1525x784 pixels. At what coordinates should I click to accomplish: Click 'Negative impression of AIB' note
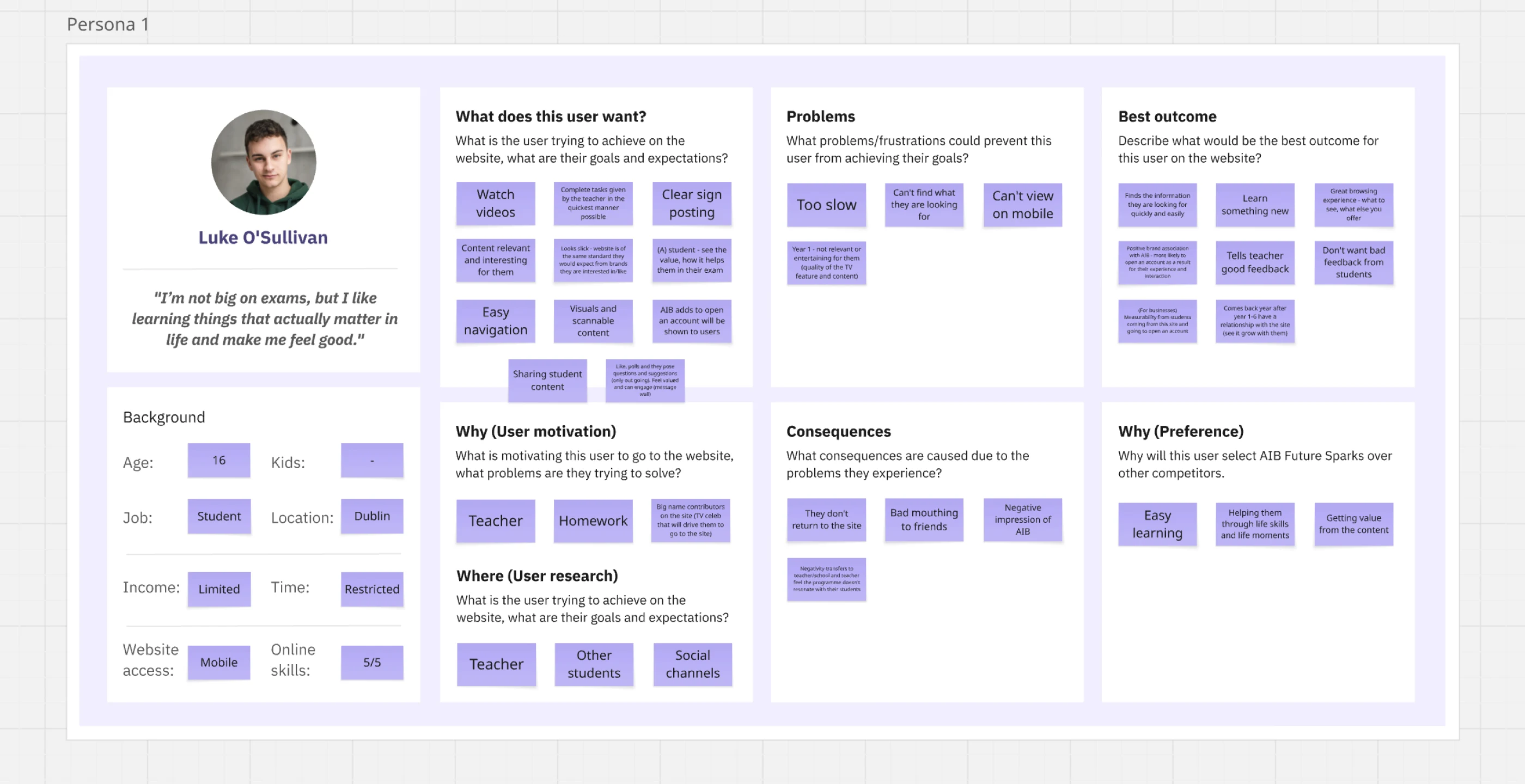tap(1022, 519)
